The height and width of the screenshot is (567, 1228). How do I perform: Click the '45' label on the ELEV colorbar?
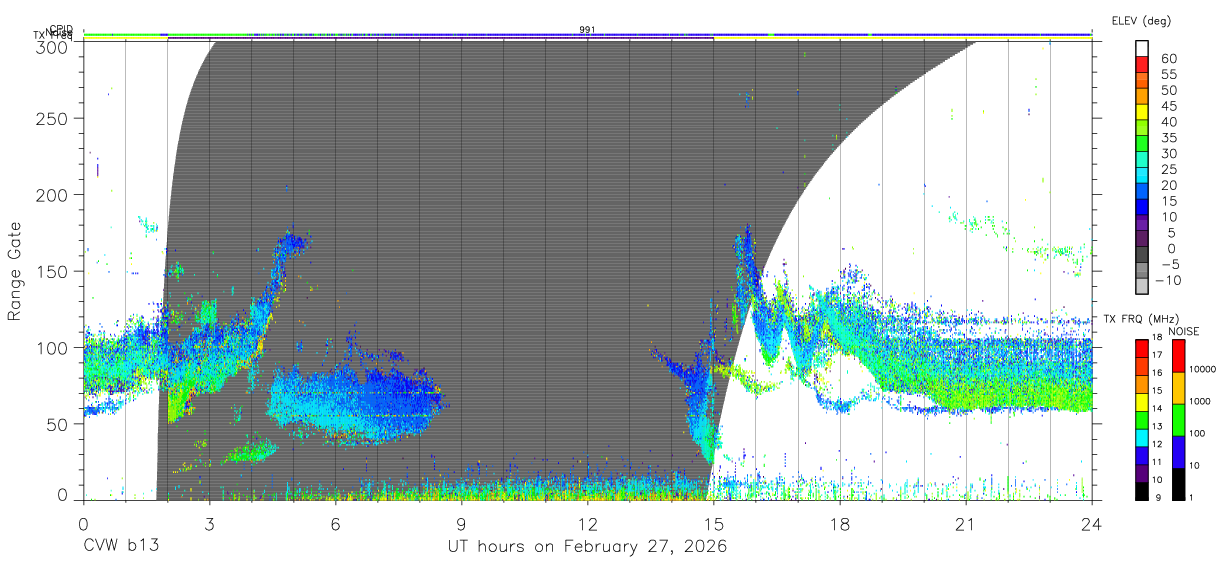[x=1168, y=106]
